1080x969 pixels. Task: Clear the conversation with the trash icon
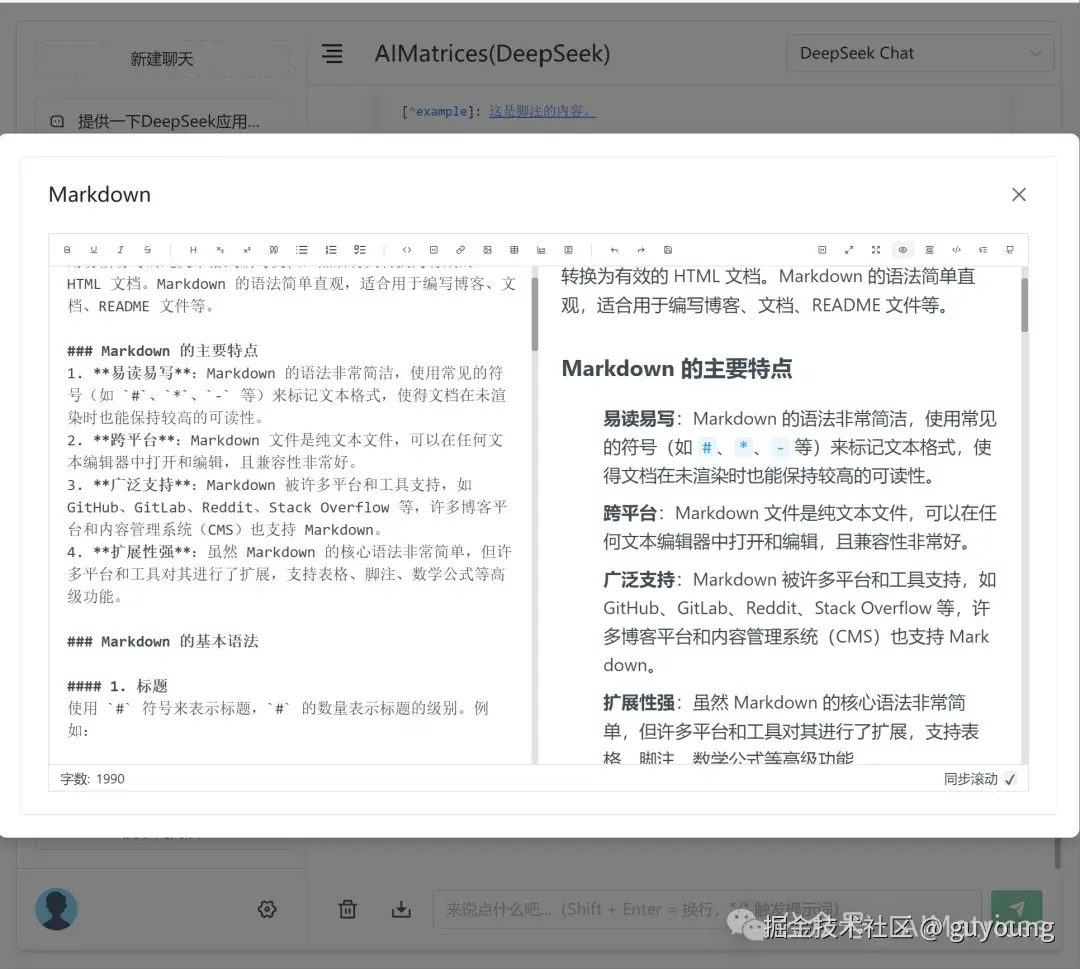(x=348, y=909)
